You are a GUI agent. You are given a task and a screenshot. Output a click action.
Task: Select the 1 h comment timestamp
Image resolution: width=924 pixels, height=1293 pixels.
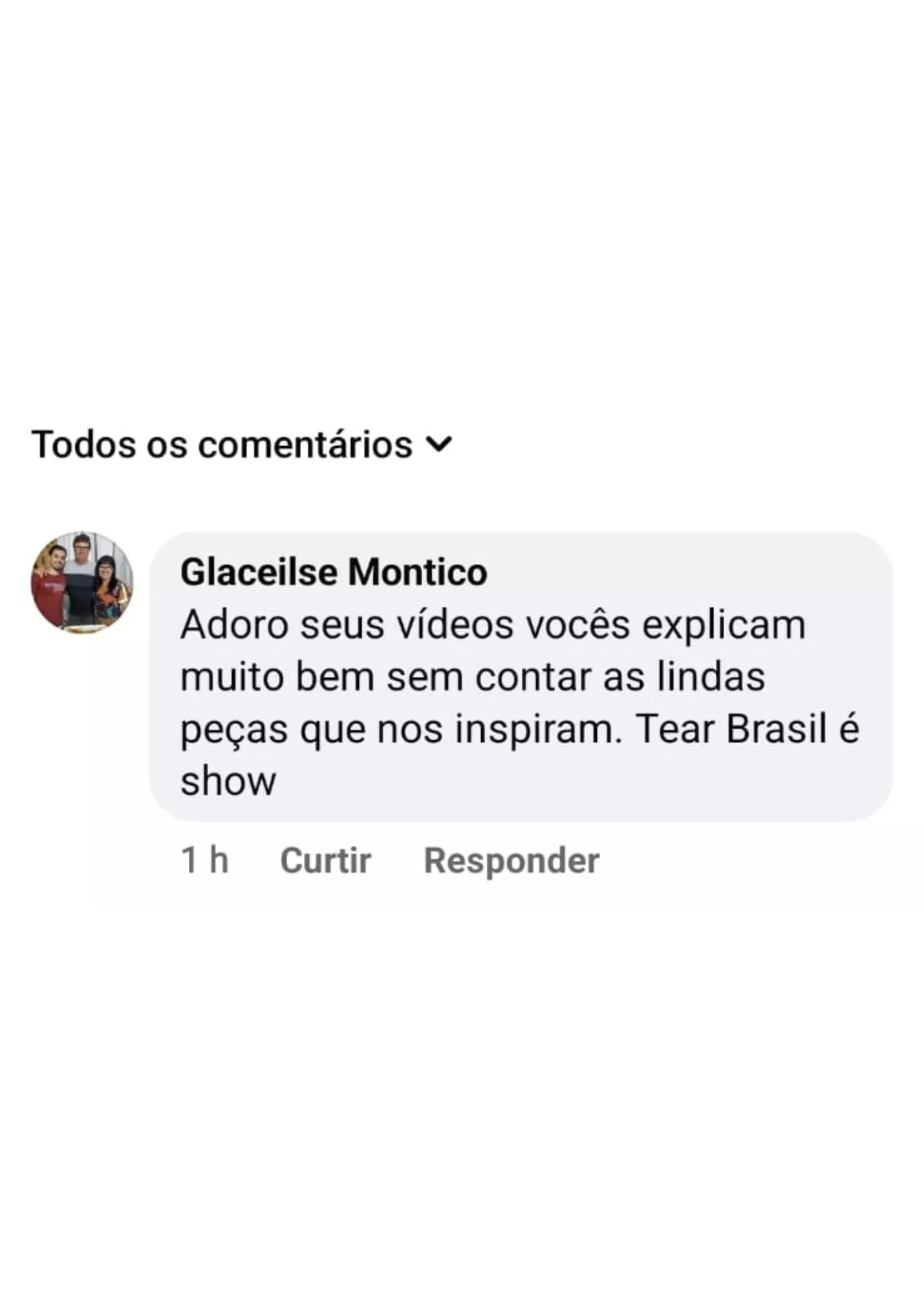tap(204, 860)
